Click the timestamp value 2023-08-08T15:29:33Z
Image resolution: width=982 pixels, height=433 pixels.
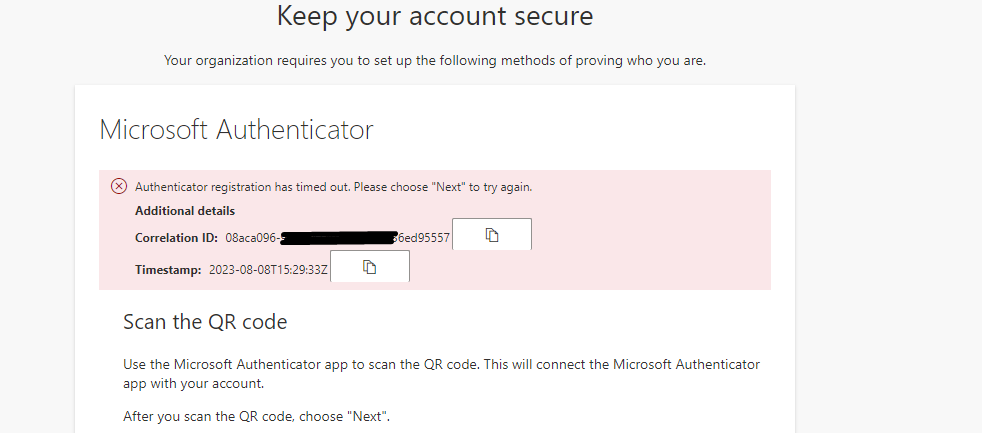[268, 270]
